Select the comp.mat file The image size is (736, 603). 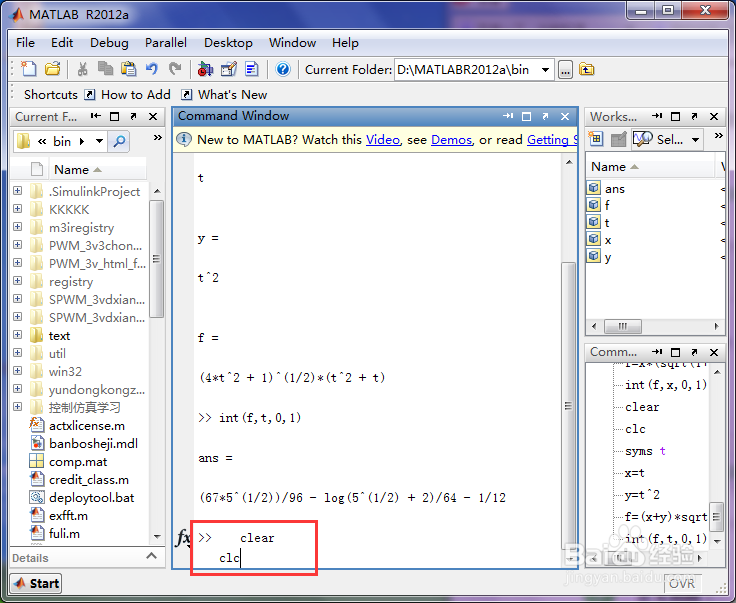click(78, 462)
